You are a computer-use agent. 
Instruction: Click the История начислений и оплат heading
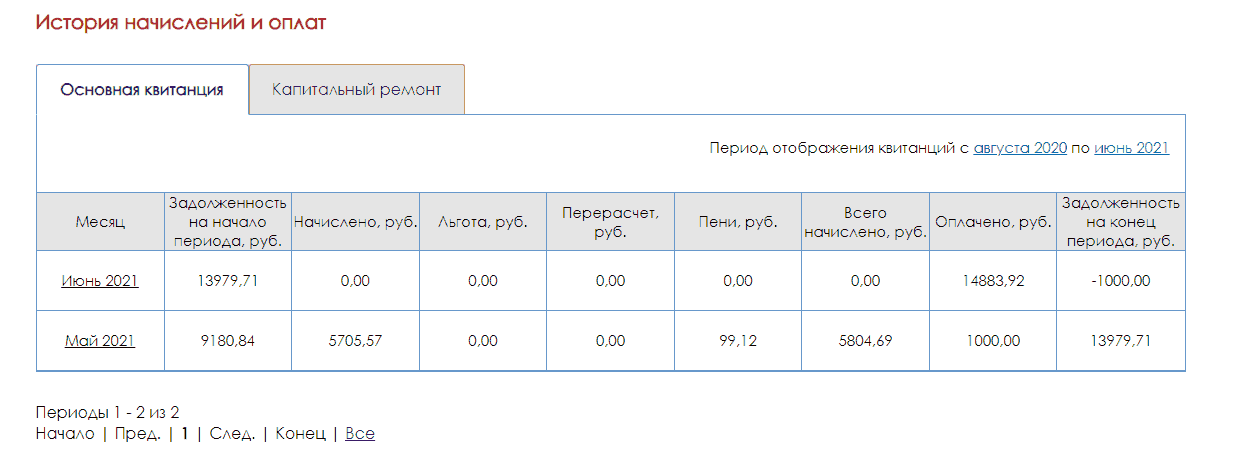click(181, 22)
